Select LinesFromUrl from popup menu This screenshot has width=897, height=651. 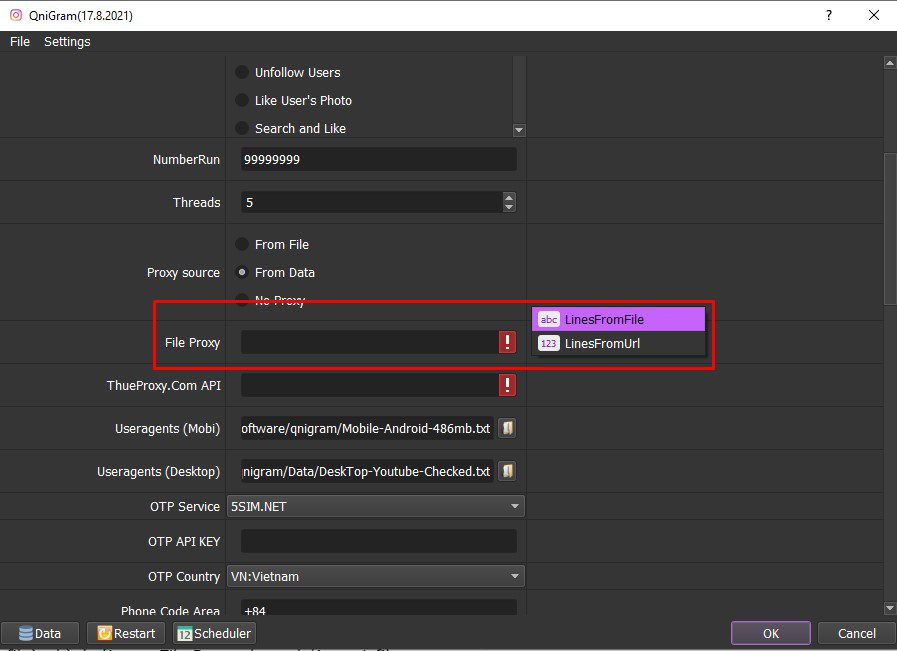[618, 343]
